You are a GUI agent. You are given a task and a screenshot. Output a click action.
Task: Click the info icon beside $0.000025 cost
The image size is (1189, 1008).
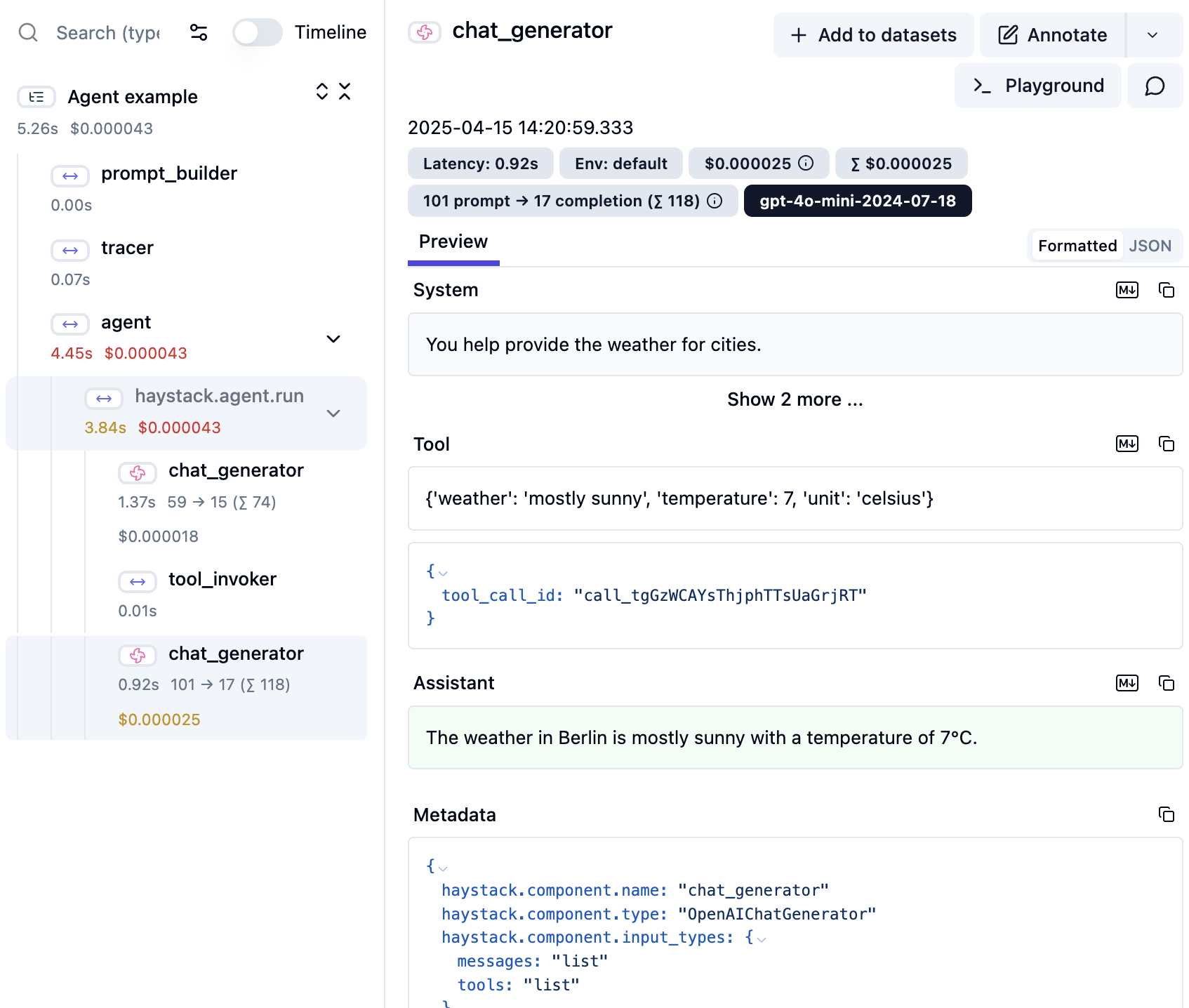click(x=804, y=163)
